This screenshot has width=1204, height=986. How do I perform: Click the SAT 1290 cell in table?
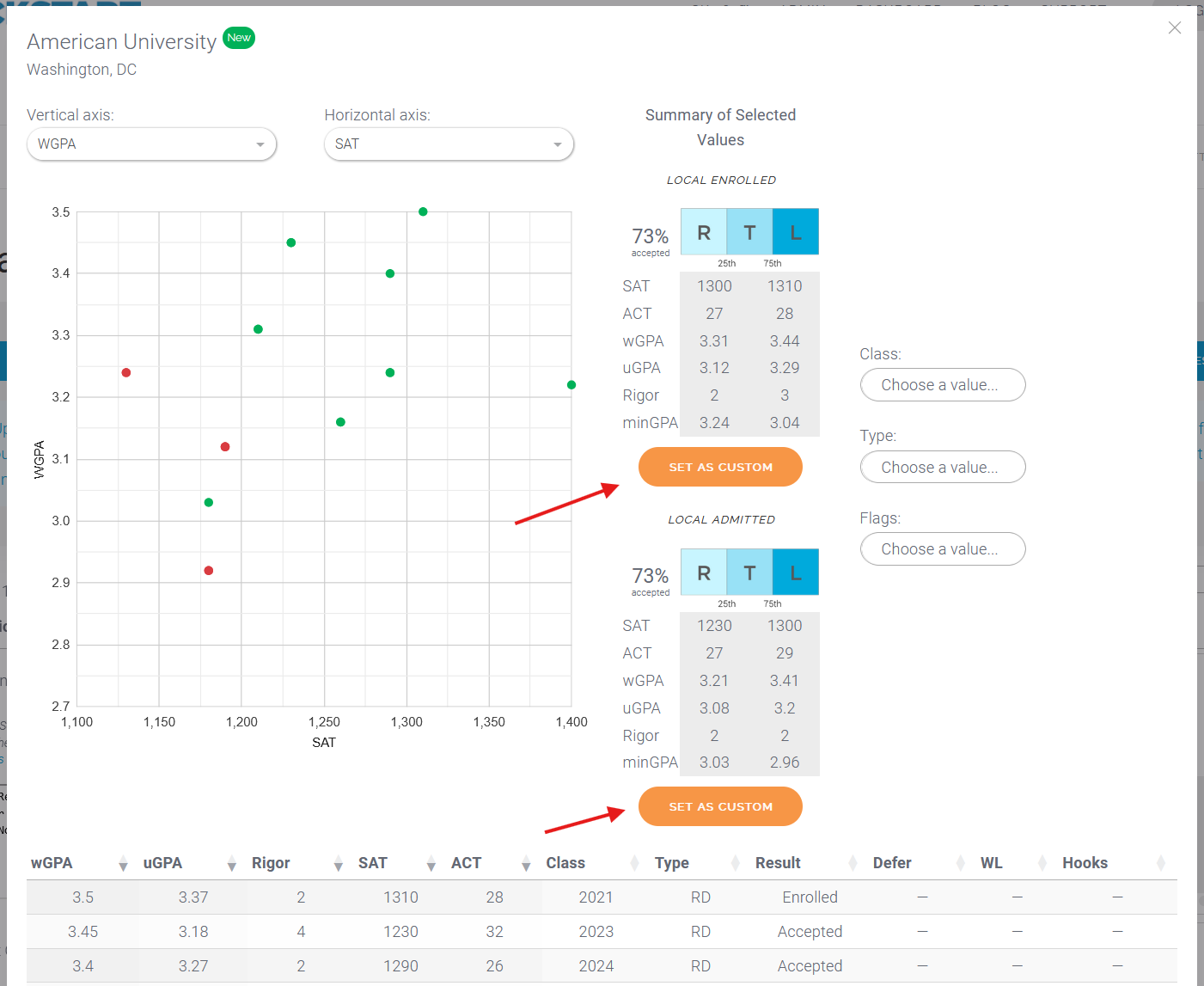[400, 966]
